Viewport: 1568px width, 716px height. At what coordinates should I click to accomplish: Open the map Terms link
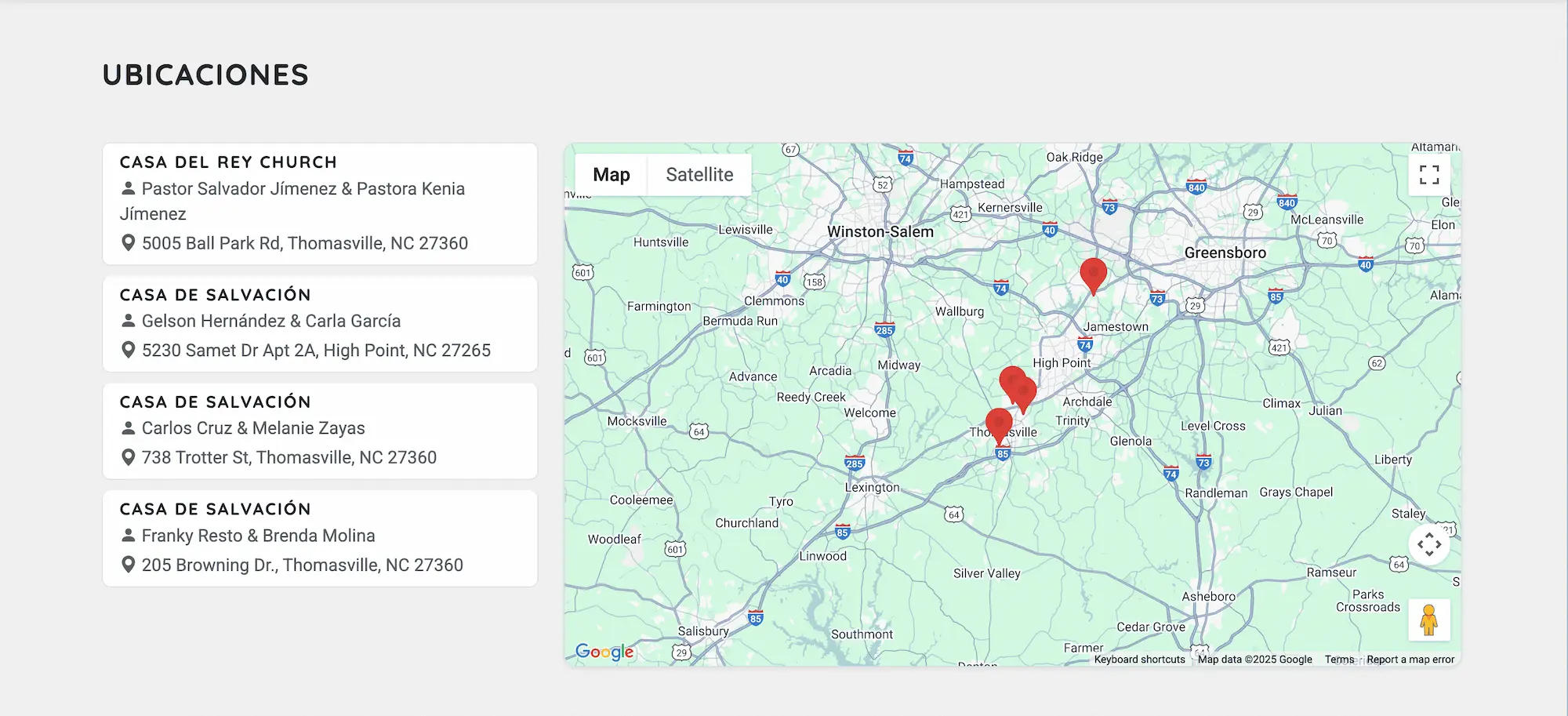pyautogui.click(x=1339, y=660)
